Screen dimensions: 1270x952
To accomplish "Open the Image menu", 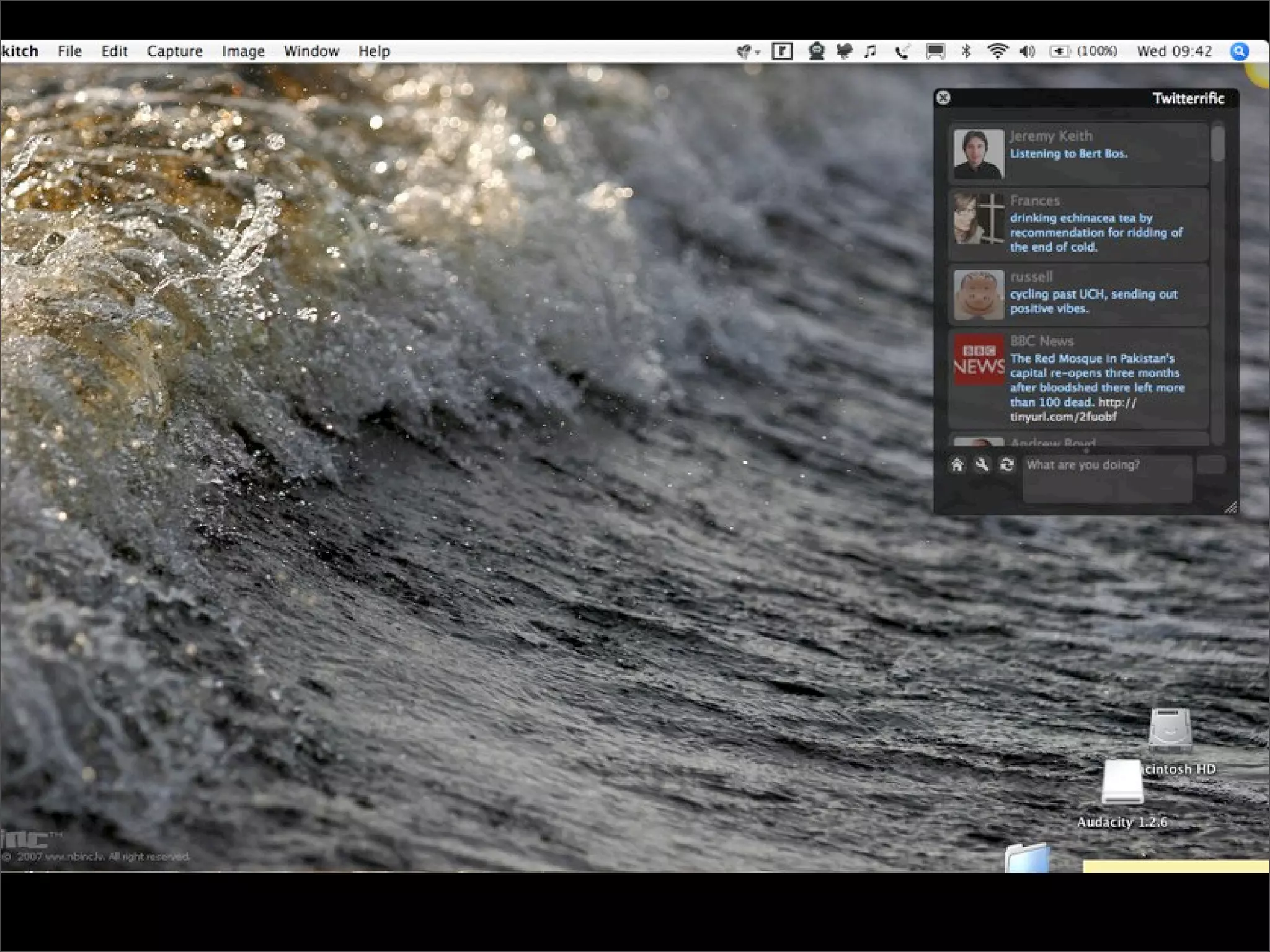I will coord(243,51).
